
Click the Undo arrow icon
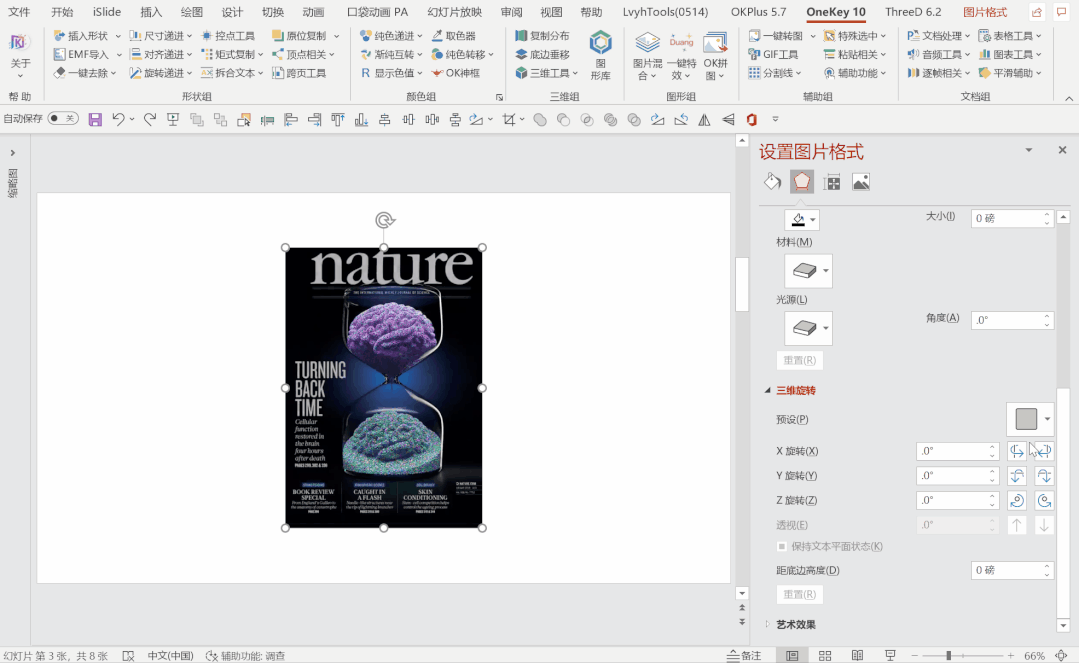pos(118,120)
